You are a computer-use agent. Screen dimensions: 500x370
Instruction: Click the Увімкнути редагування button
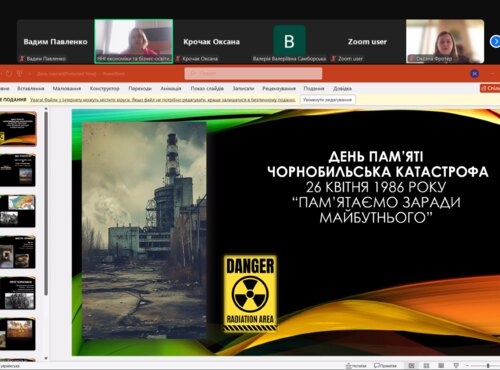pyautogui.click(x=327, y=100)
